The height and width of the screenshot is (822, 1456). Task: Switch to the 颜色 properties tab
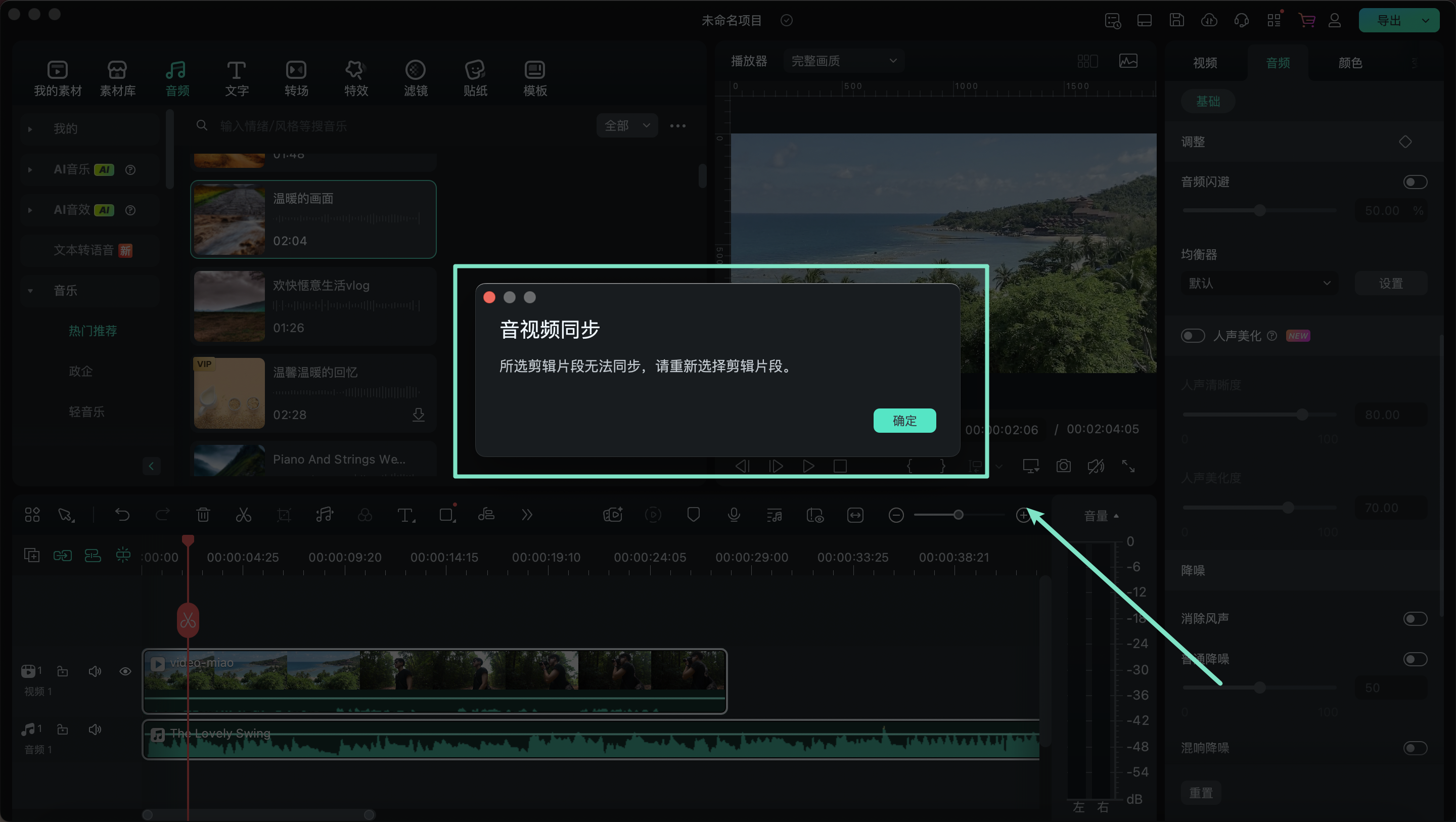click(1350, 63)
